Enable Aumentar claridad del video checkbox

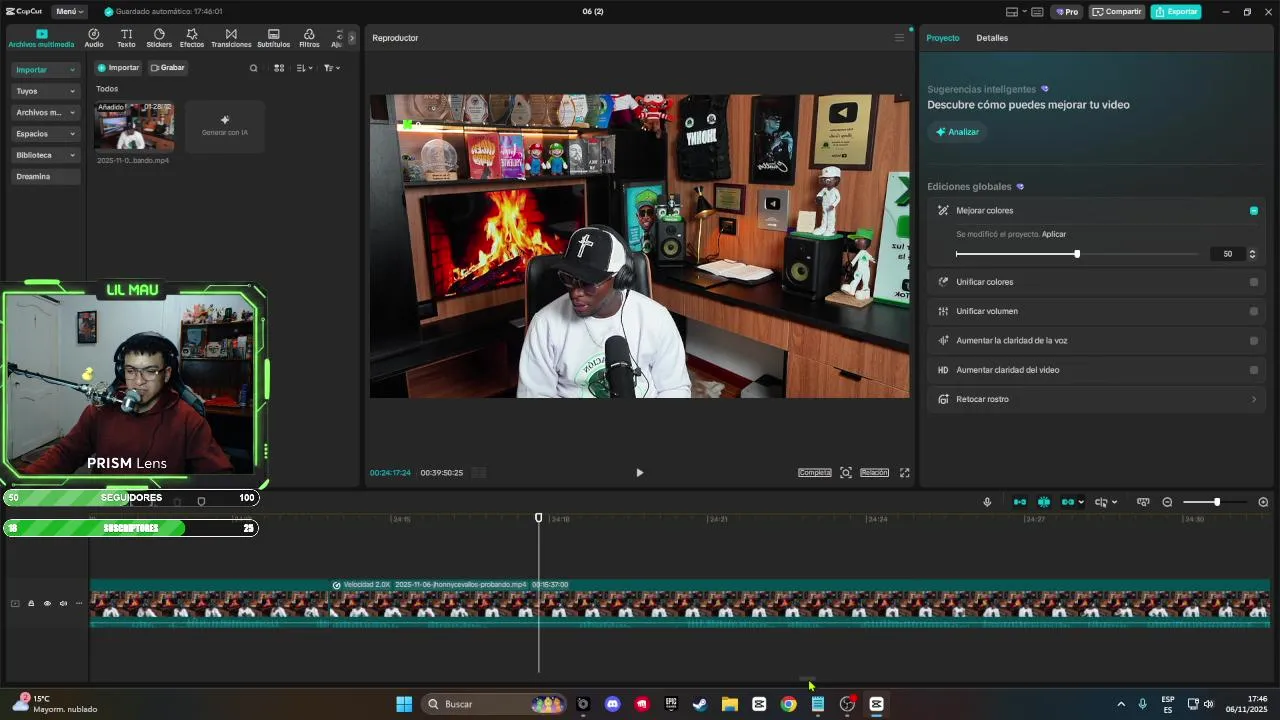click(1254, 370)
